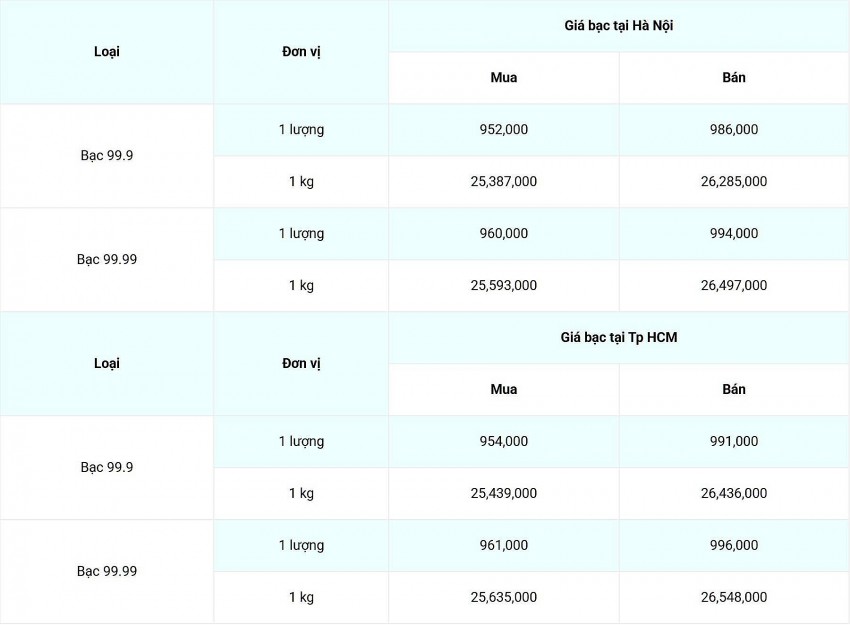Click the 25,593,000 price cell
Image resolution: width=850 pixels, height=625 pixels.
pyautogui.click(x=504, y=286)
